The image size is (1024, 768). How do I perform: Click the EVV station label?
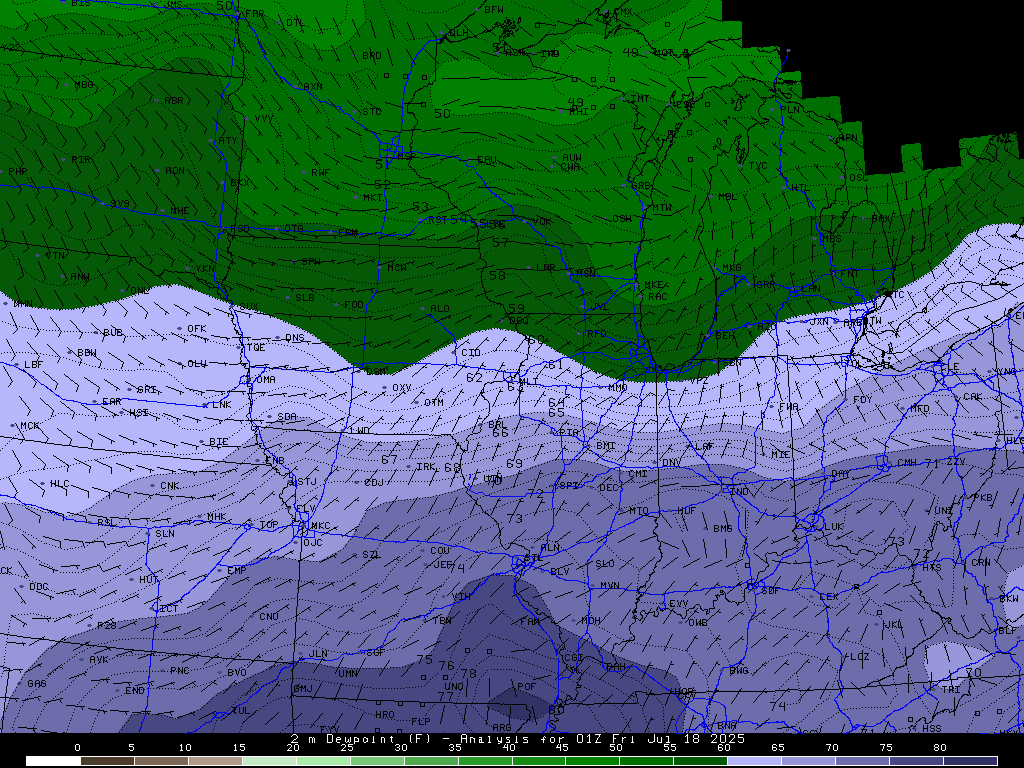678,604
